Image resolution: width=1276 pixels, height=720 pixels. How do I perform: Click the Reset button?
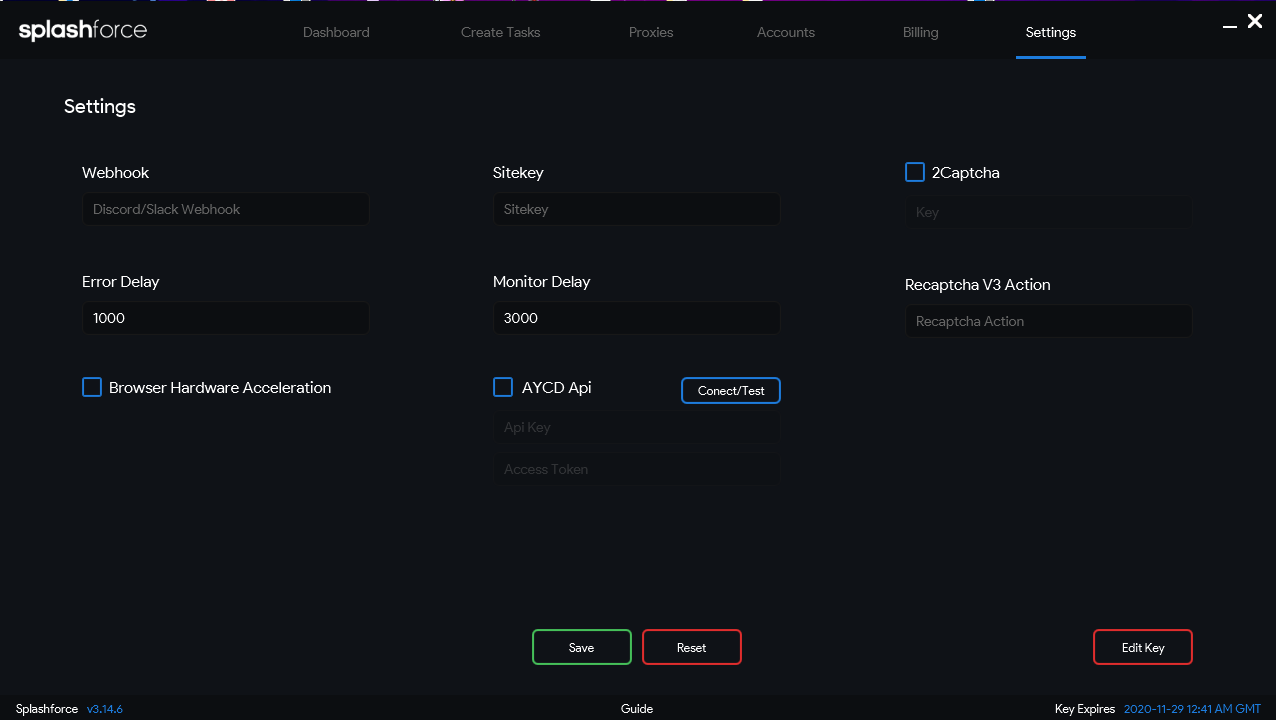[x=691, y=647]
